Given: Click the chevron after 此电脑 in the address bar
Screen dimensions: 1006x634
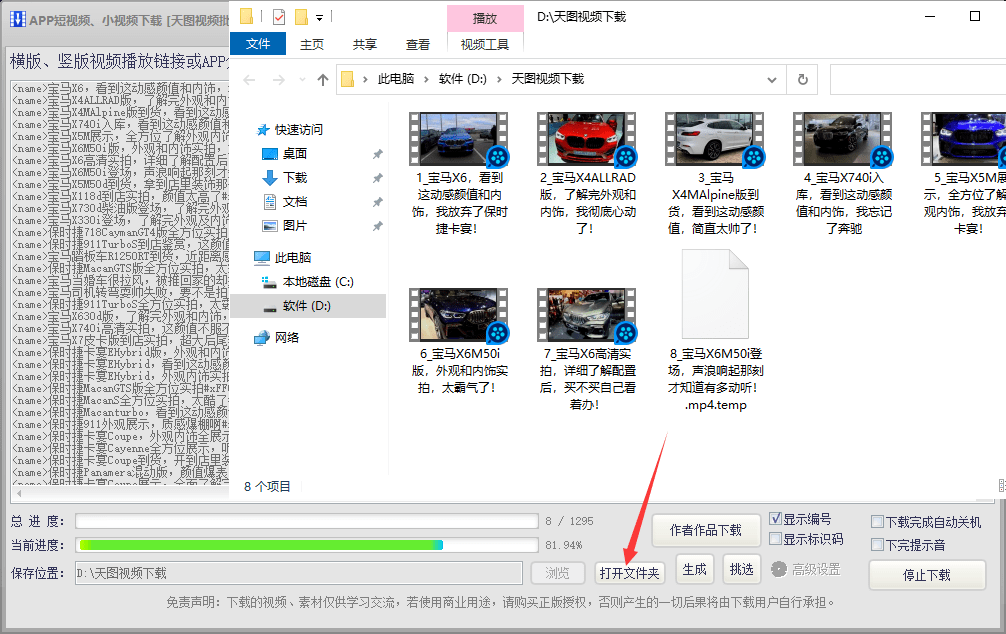Looking at the screenshot, I should coord(426,80).
